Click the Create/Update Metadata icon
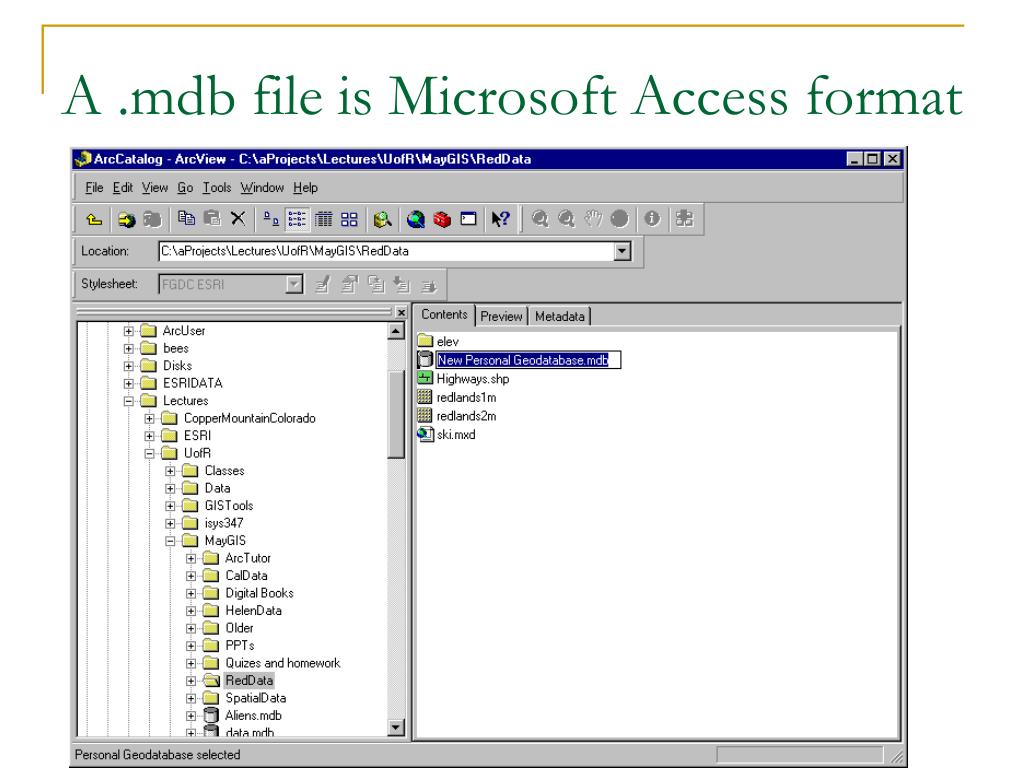 click(x=376, y=285)
